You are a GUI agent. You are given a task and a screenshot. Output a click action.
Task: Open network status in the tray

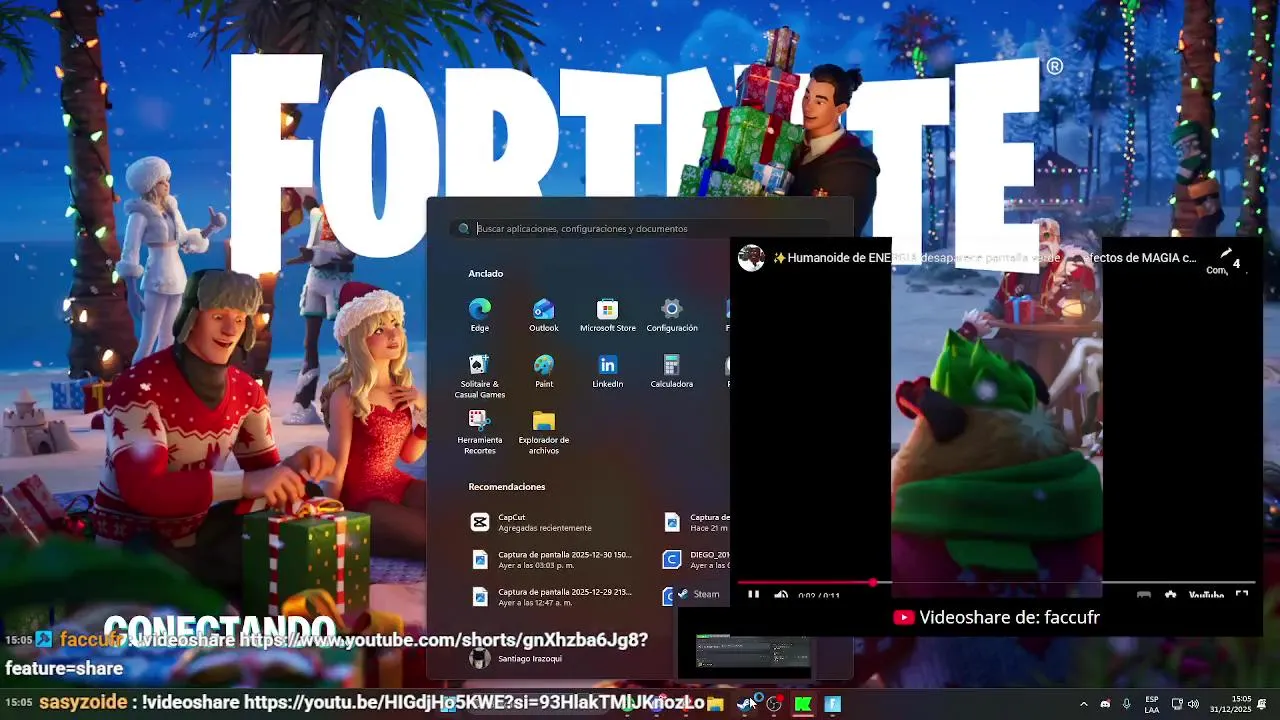click(1177, 704)
